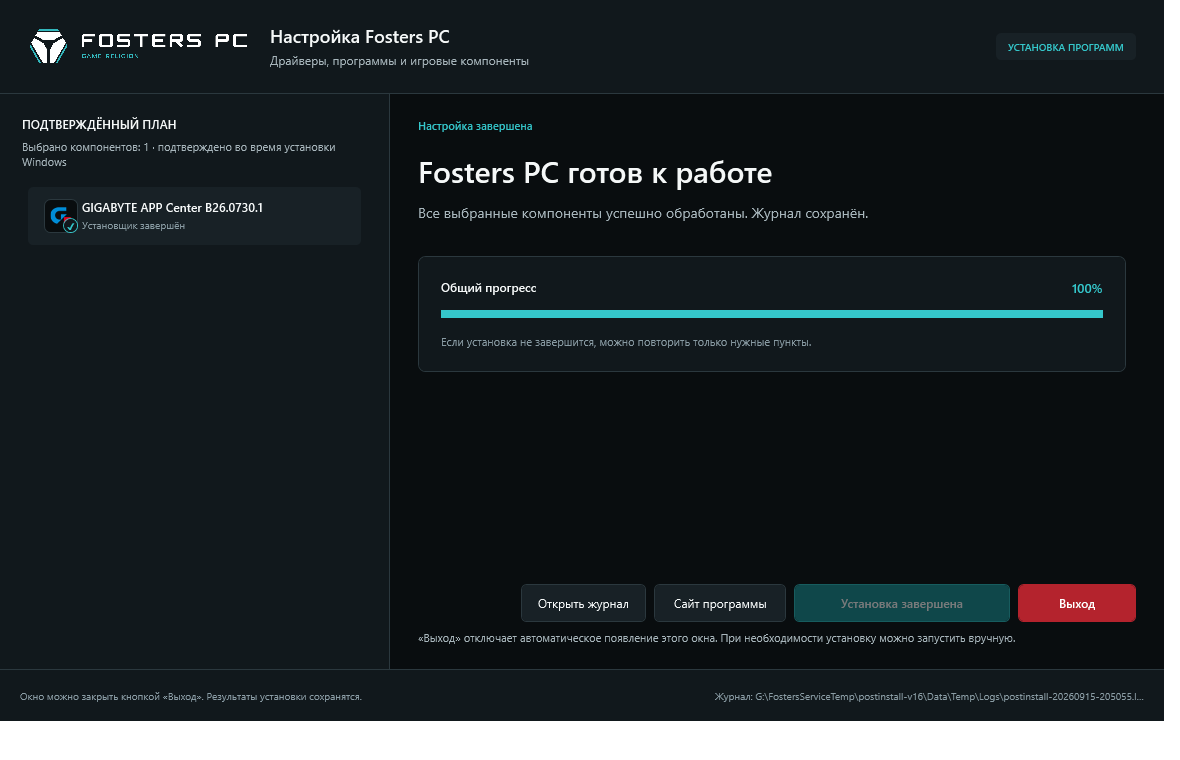Click the 100% progress value
The image size is (1180, 760).
(1086, 289)
